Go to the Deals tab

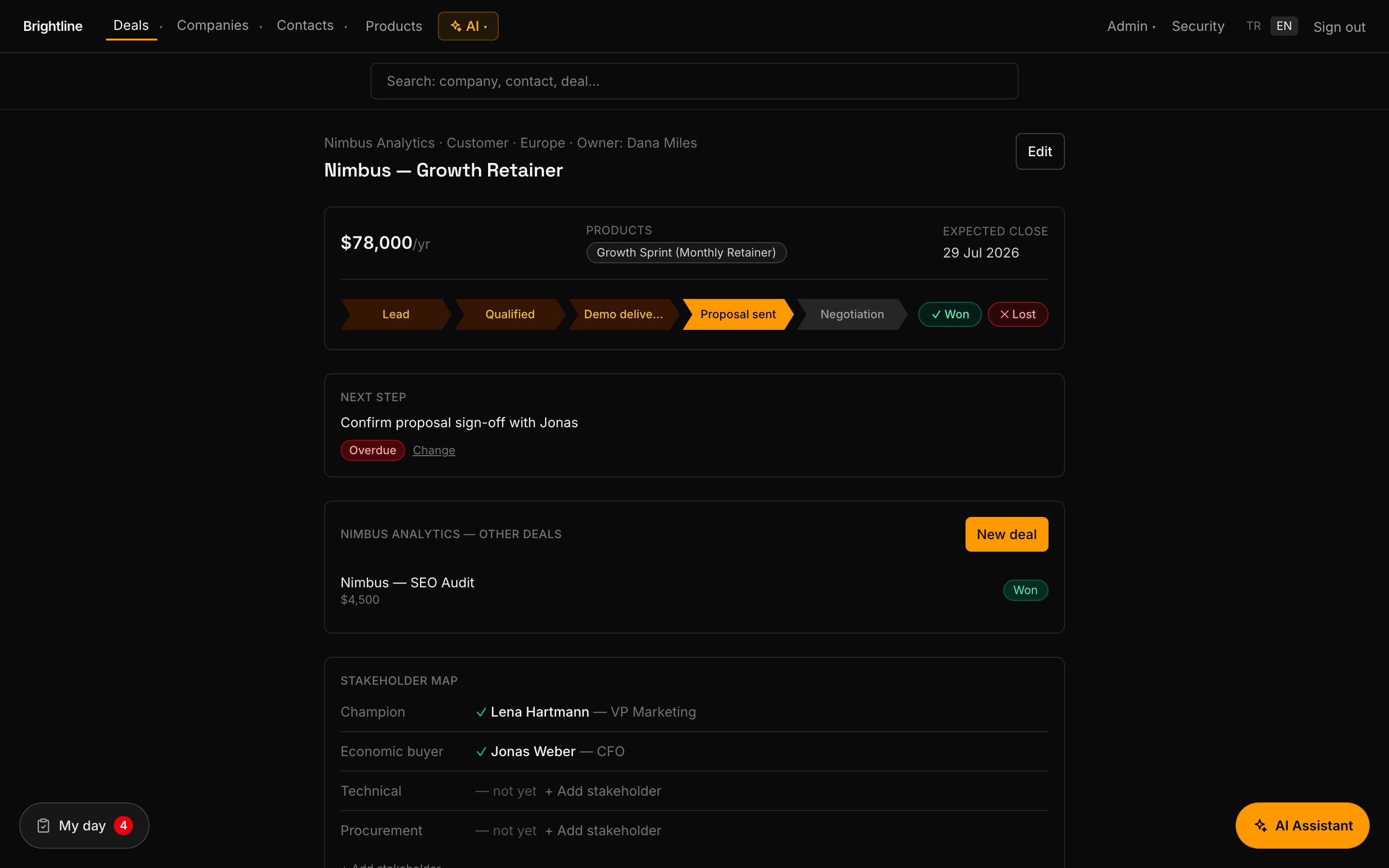(131, 25)
